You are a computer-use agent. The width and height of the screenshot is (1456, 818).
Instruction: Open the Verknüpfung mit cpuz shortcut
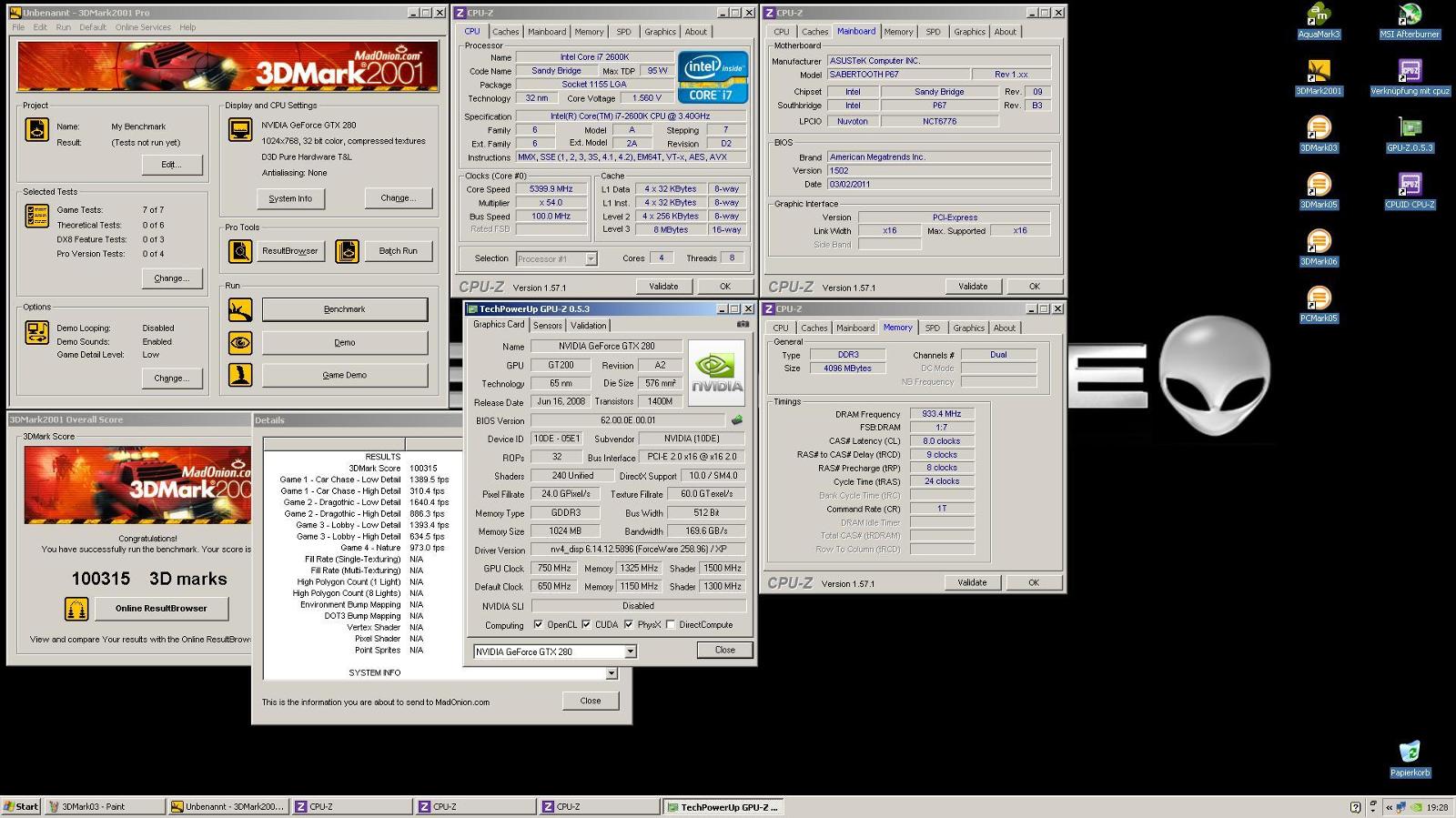point(1410,77)
